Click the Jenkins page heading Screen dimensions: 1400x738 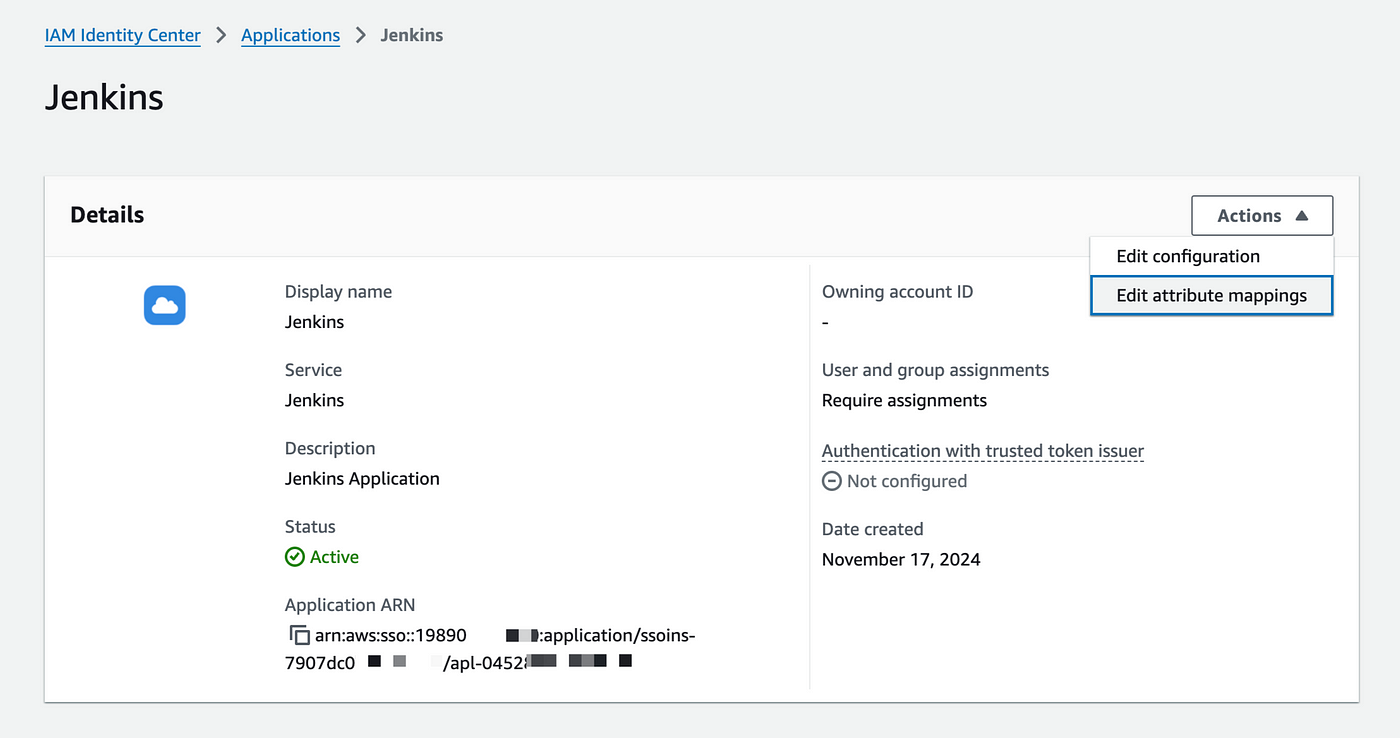[x=104, y=97]
